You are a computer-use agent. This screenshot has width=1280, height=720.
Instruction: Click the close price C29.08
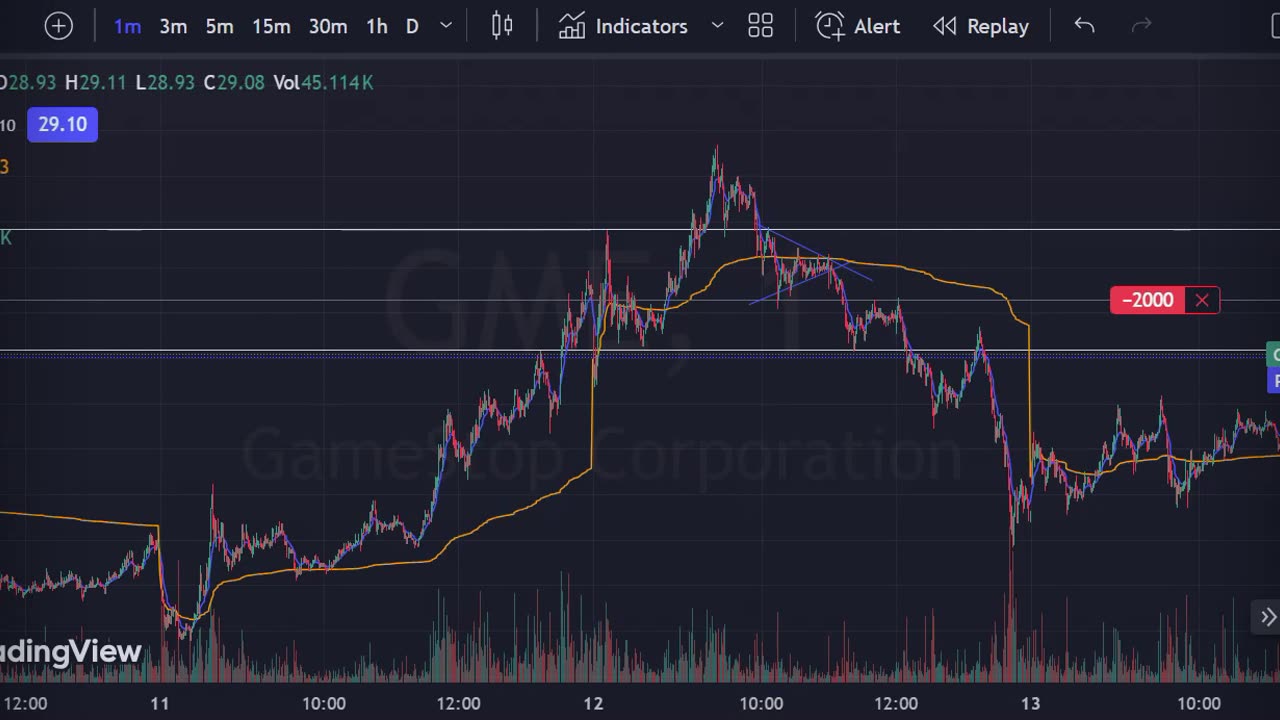(x=234, y=83)
